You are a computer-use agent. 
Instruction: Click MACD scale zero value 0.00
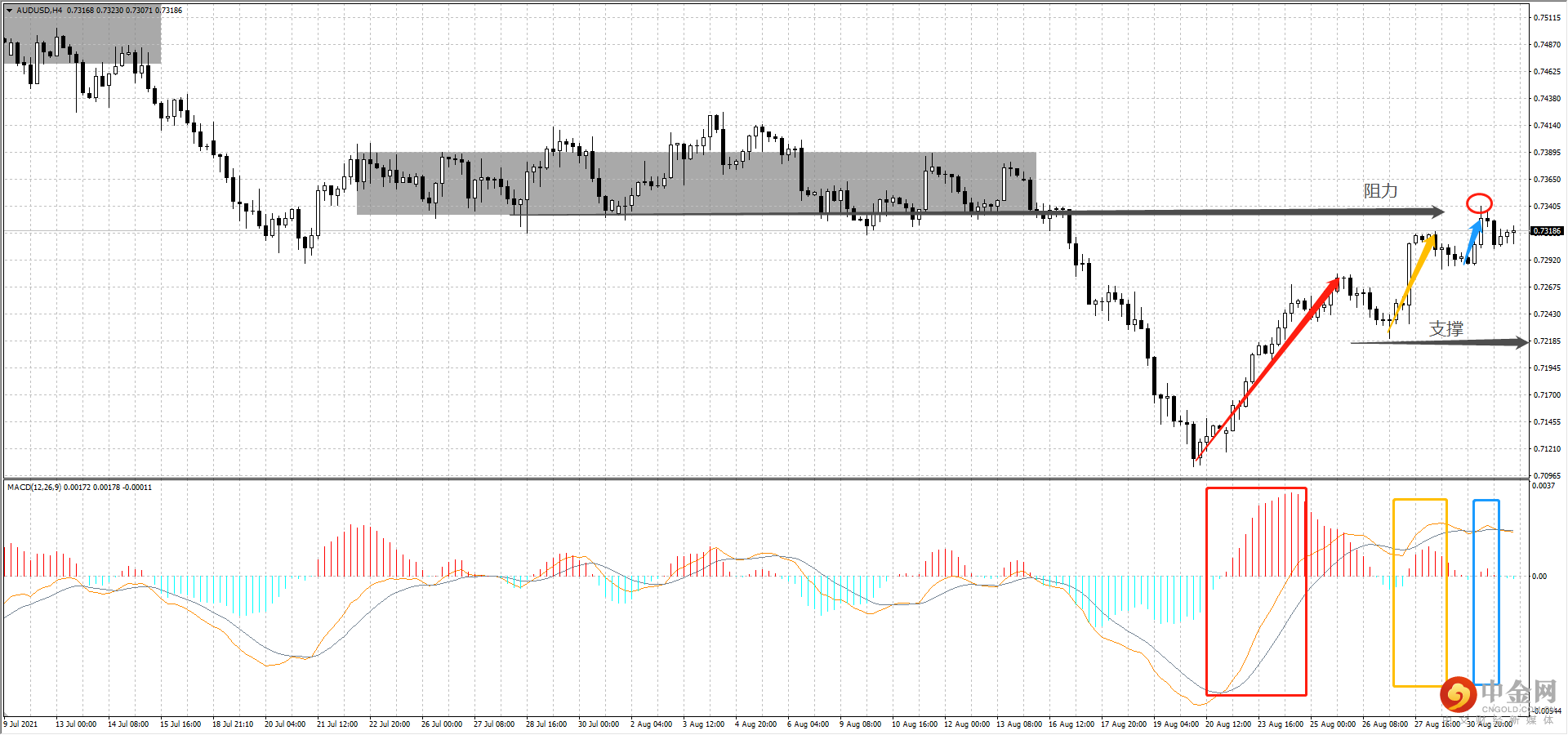point(1539,577)
